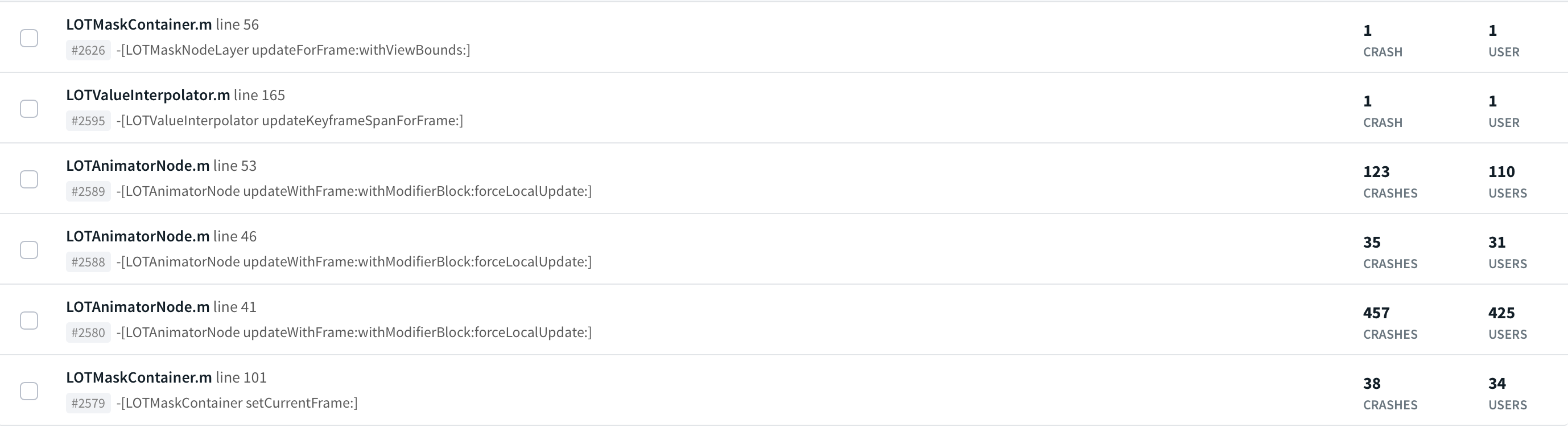
Task: Click the #2580 issue tag
Action: click(88, 332)
